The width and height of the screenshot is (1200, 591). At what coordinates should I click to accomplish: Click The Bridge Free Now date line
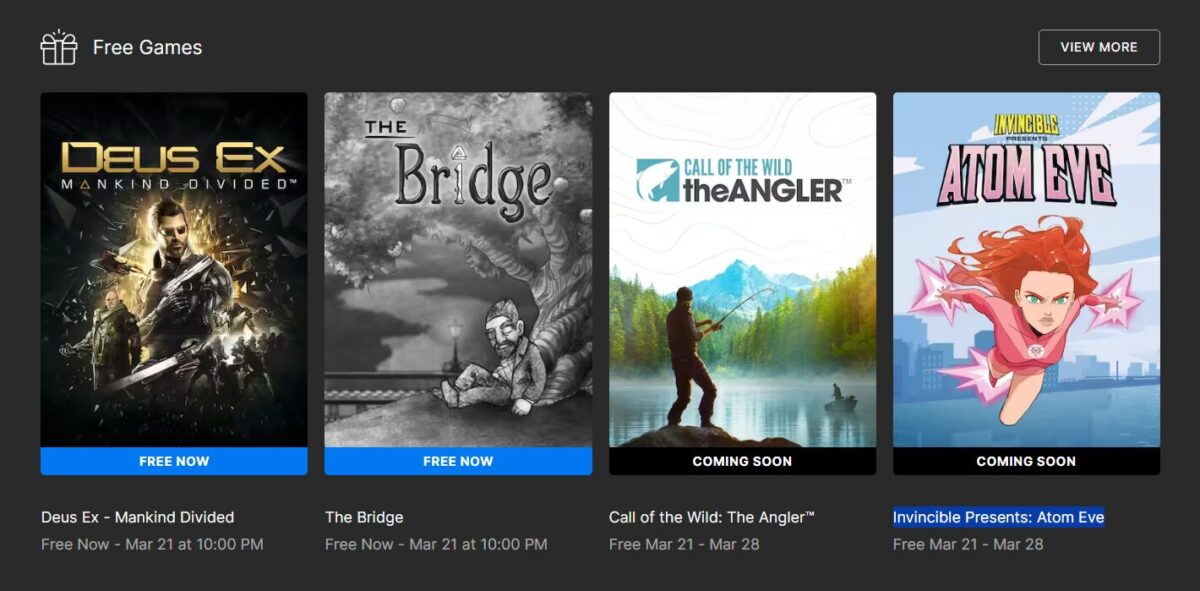coord(436,545)
